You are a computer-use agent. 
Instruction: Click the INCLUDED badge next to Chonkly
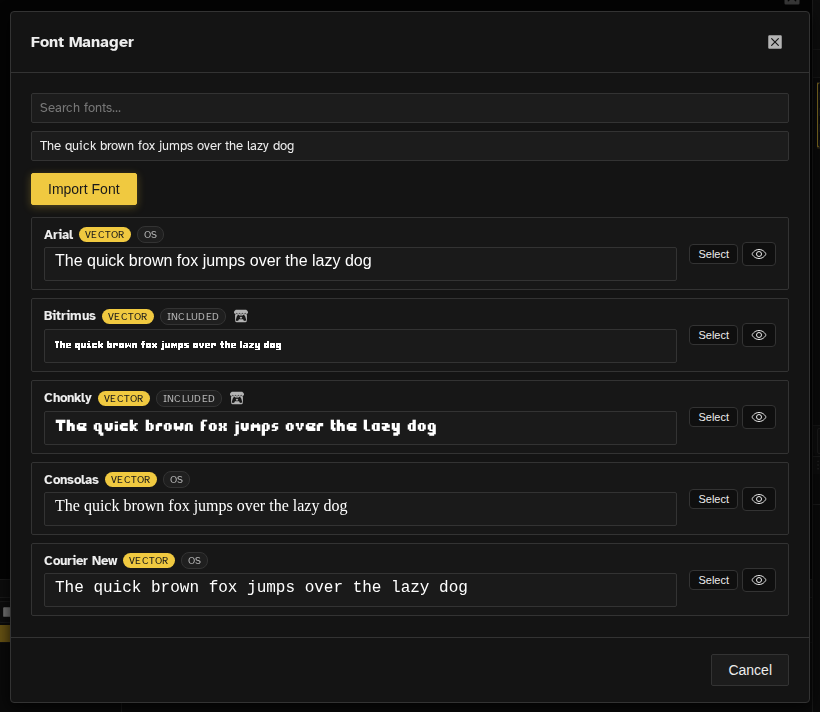(x=189, y=399)
